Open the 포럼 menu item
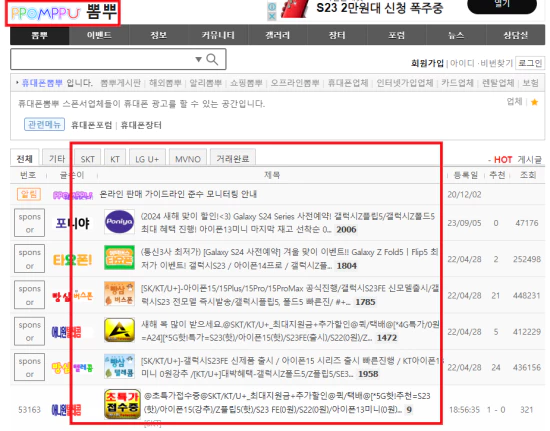 tap(397, 35)
